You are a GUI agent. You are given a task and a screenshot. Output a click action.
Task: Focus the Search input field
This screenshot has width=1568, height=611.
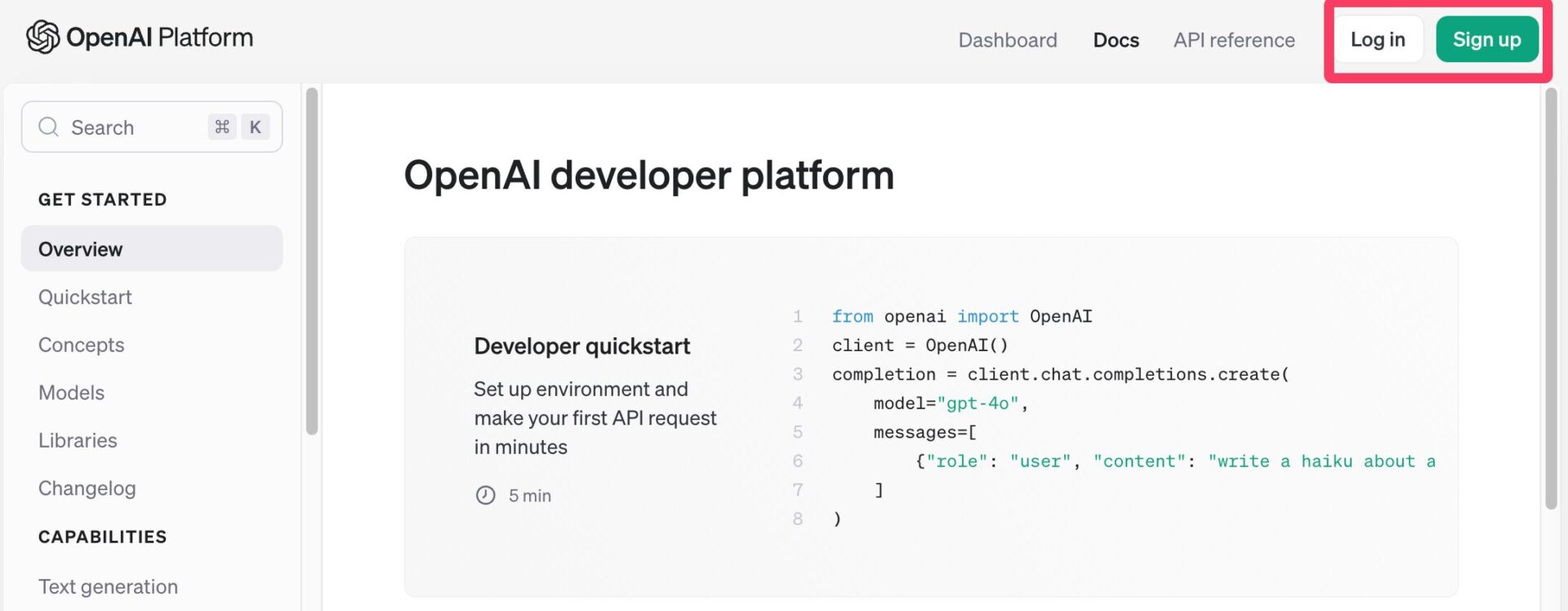131,127
